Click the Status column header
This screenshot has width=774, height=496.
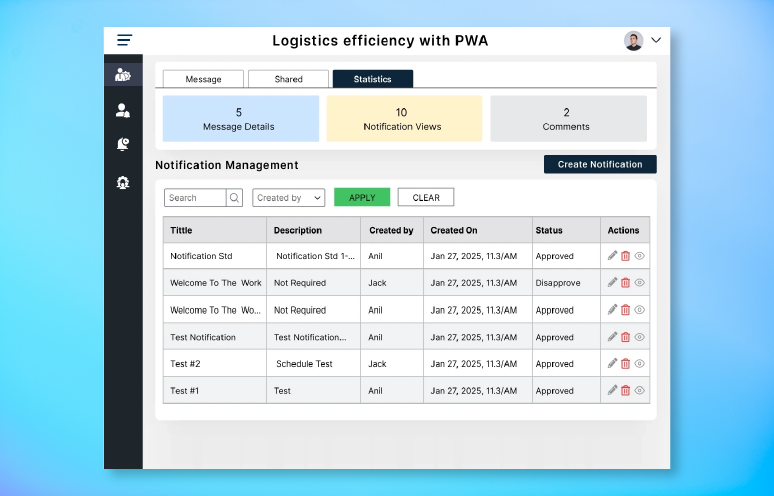(567, 230)
